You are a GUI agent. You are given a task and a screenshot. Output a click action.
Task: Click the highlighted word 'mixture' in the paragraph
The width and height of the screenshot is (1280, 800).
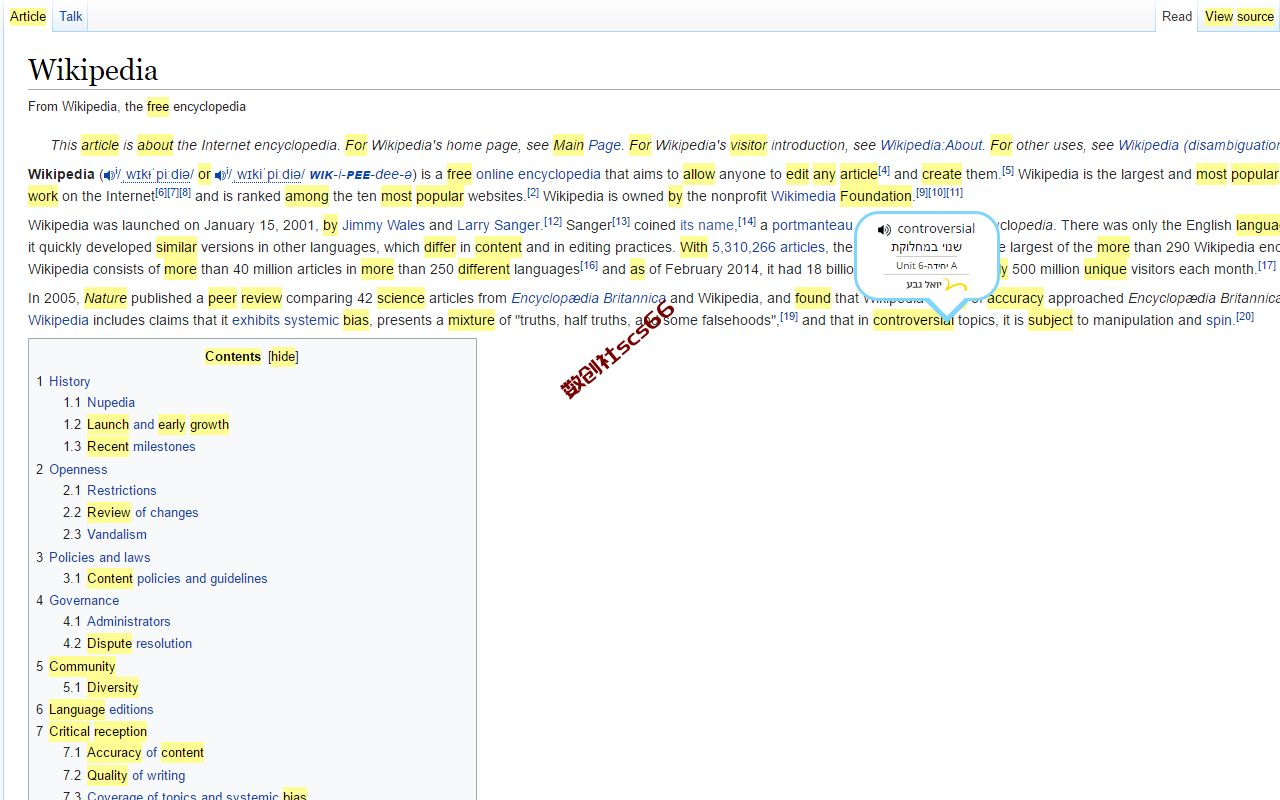coord(471,320)
